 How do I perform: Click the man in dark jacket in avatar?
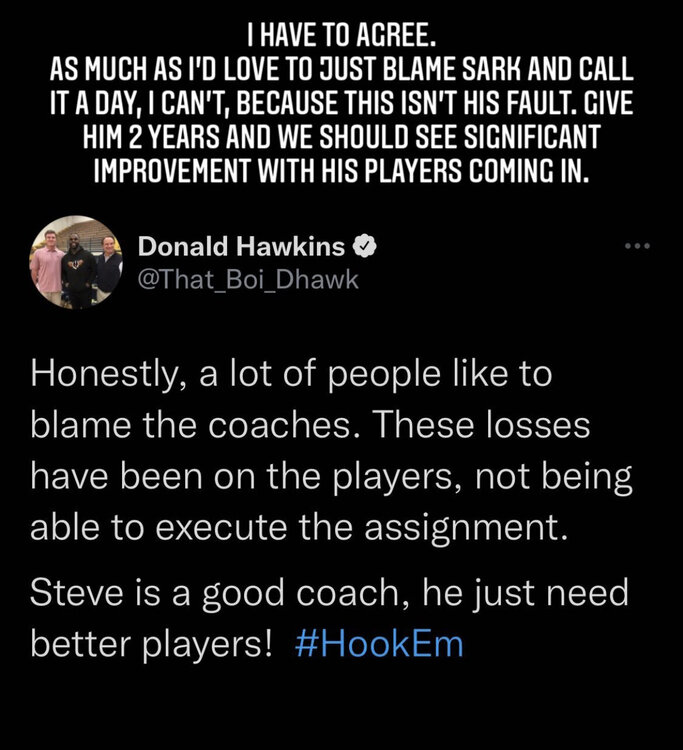(x=109, y=268)
